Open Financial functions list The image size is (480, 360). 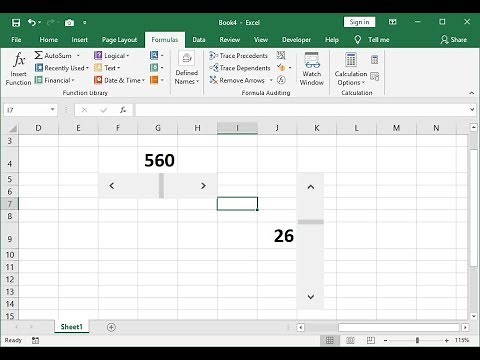click(55, 80)
